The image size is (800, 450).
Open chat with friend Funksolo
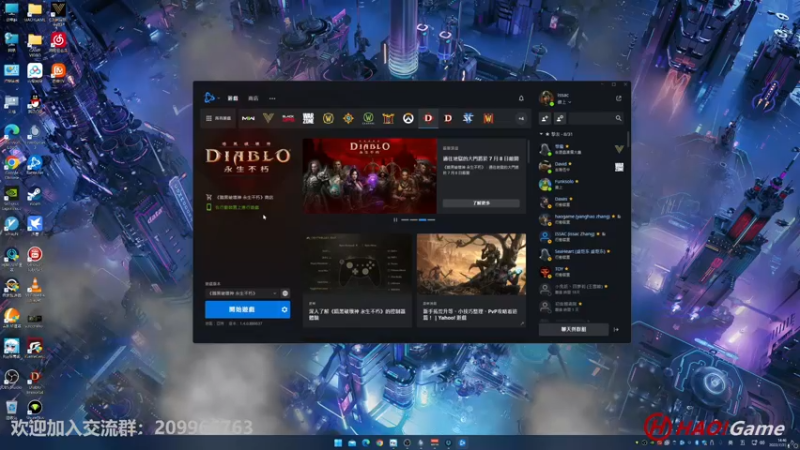[x=581, y=184]
